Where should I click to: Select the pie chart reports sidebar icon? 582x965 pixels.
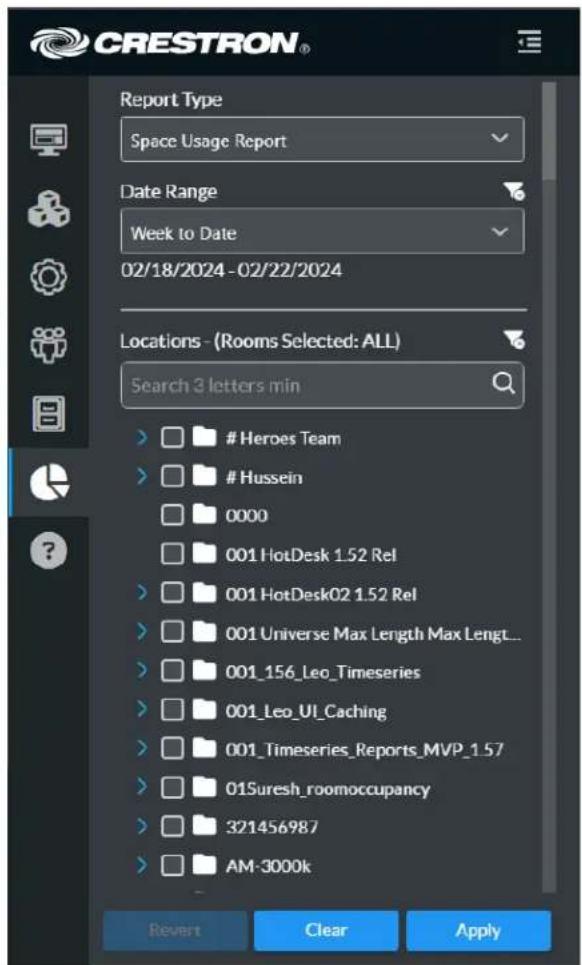pos(49,482)
